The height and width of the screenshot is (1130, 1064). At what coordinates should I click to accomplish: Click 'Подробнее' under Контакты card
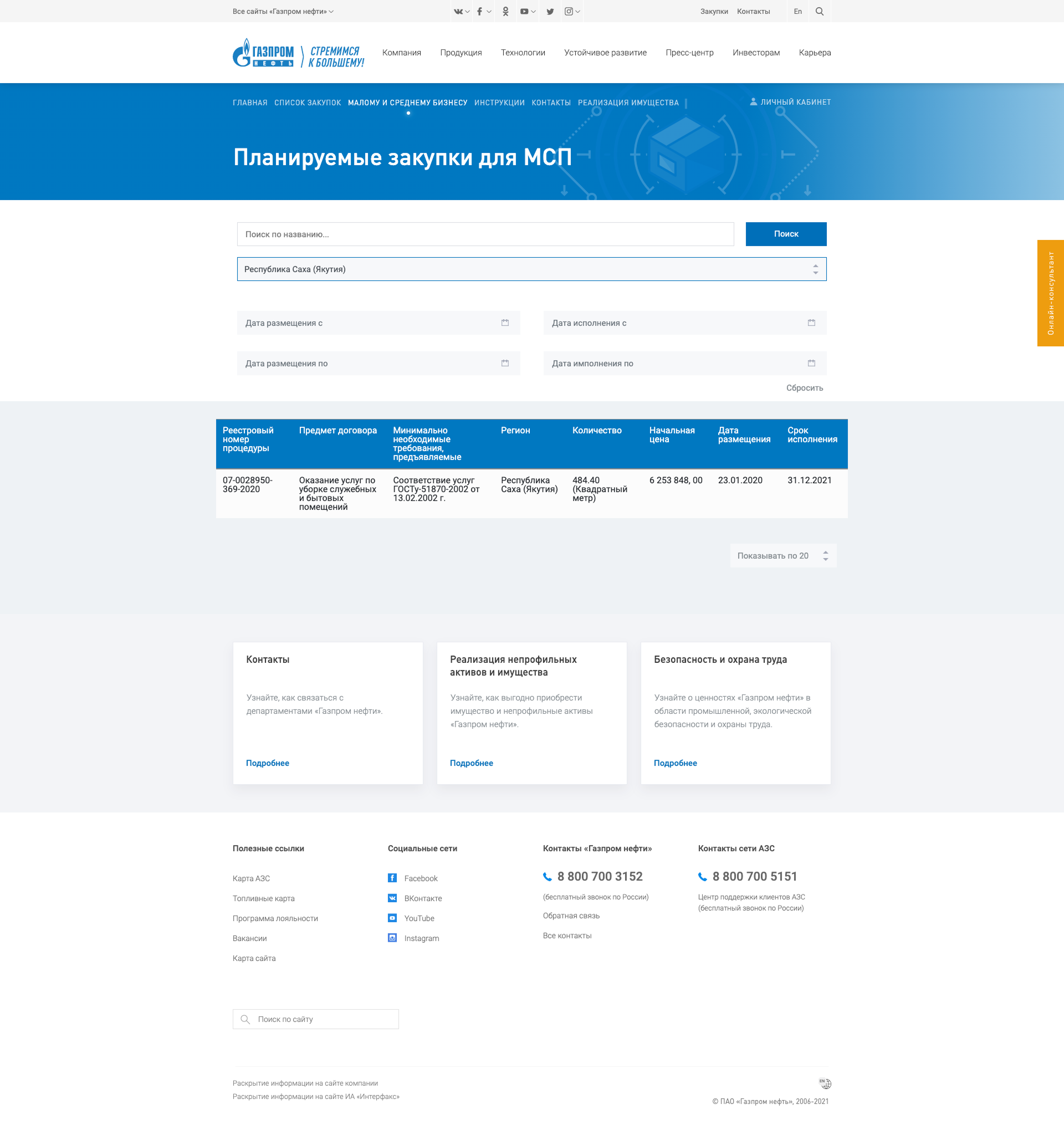pos(267,763)
